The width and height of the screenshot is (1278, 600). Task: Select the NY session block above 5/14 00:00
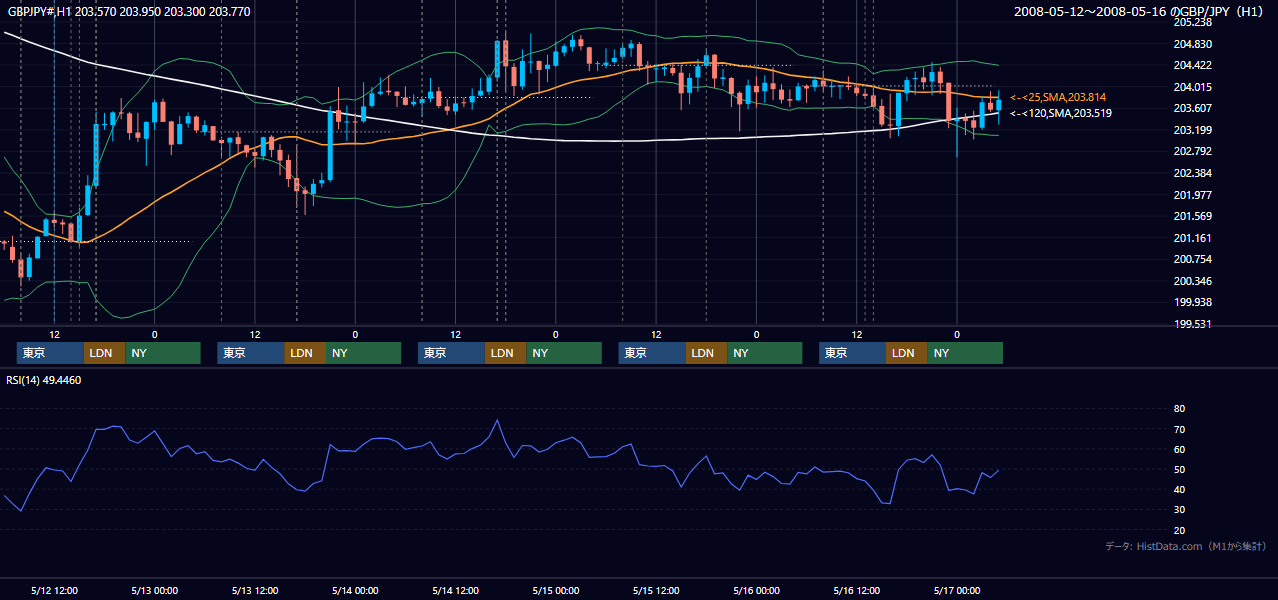tap(363, 353)
